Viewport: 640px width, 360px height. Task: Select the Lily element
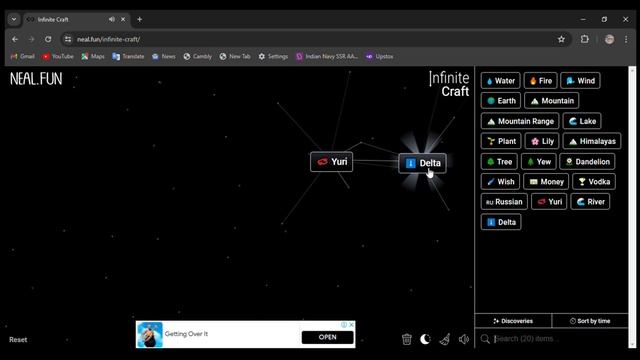pos(542,141)
